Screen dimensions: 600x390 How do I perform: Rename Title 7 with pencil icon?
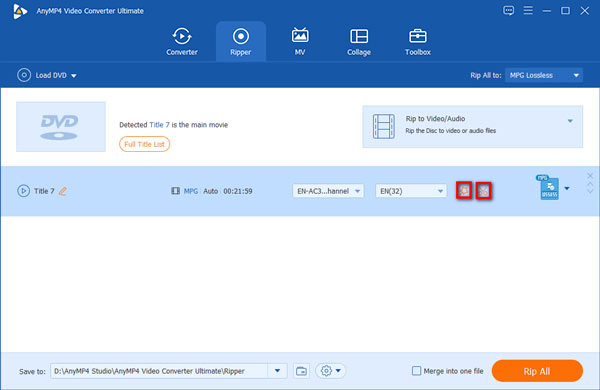(63, 191)
